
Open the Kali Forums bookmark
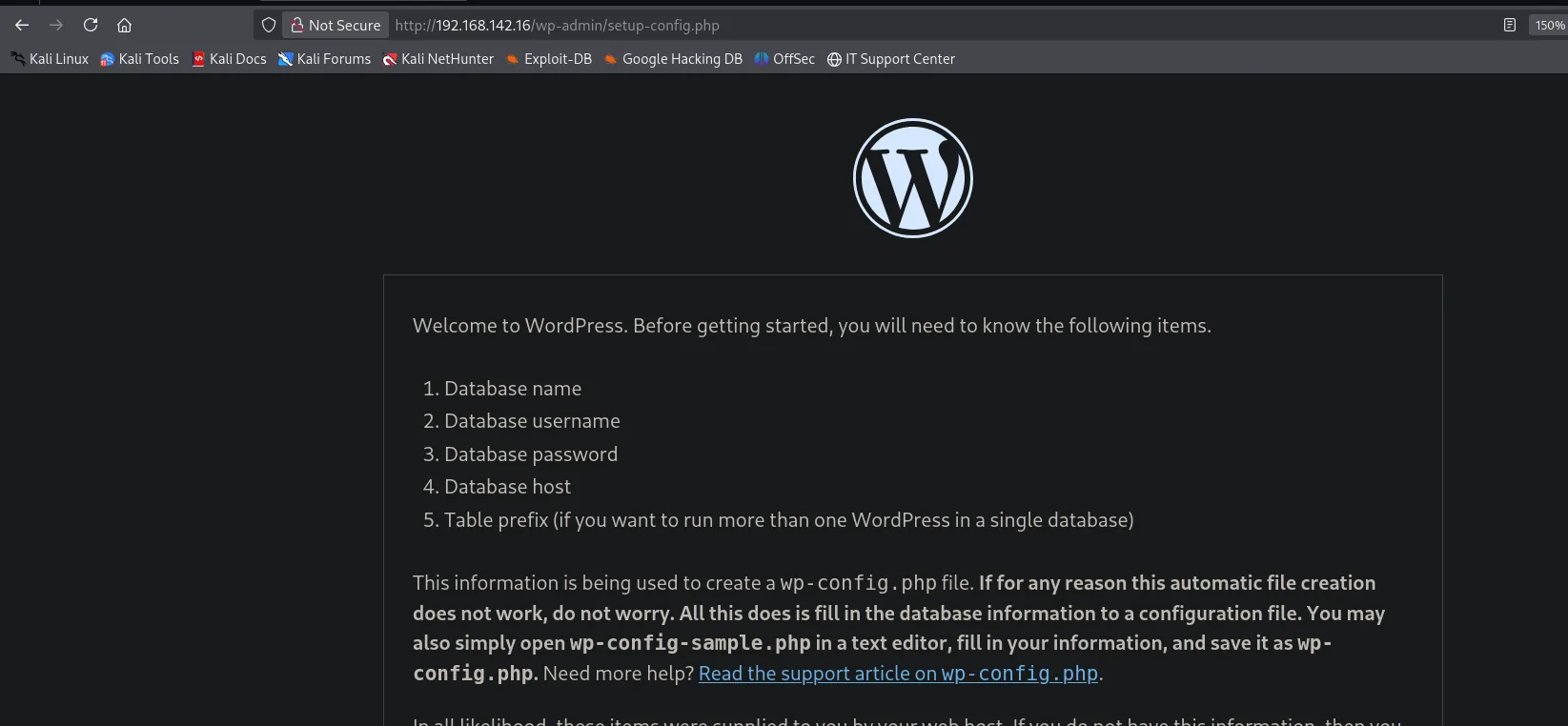pyautogui.click(x=324, y=59)
